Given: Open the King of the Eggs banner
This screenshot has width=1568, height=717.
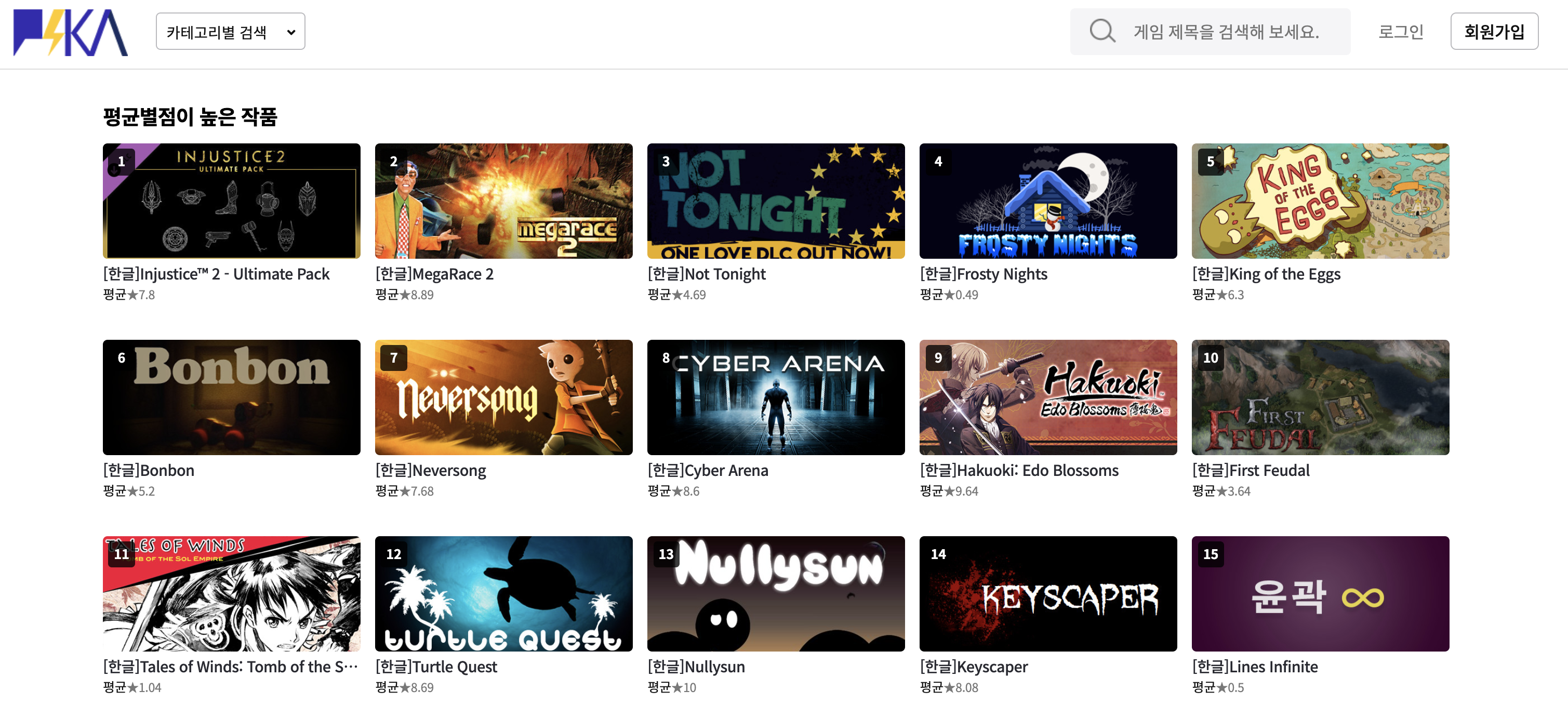Looking at the screenshot, I should pyautogui.click(x=1320, y=201).
